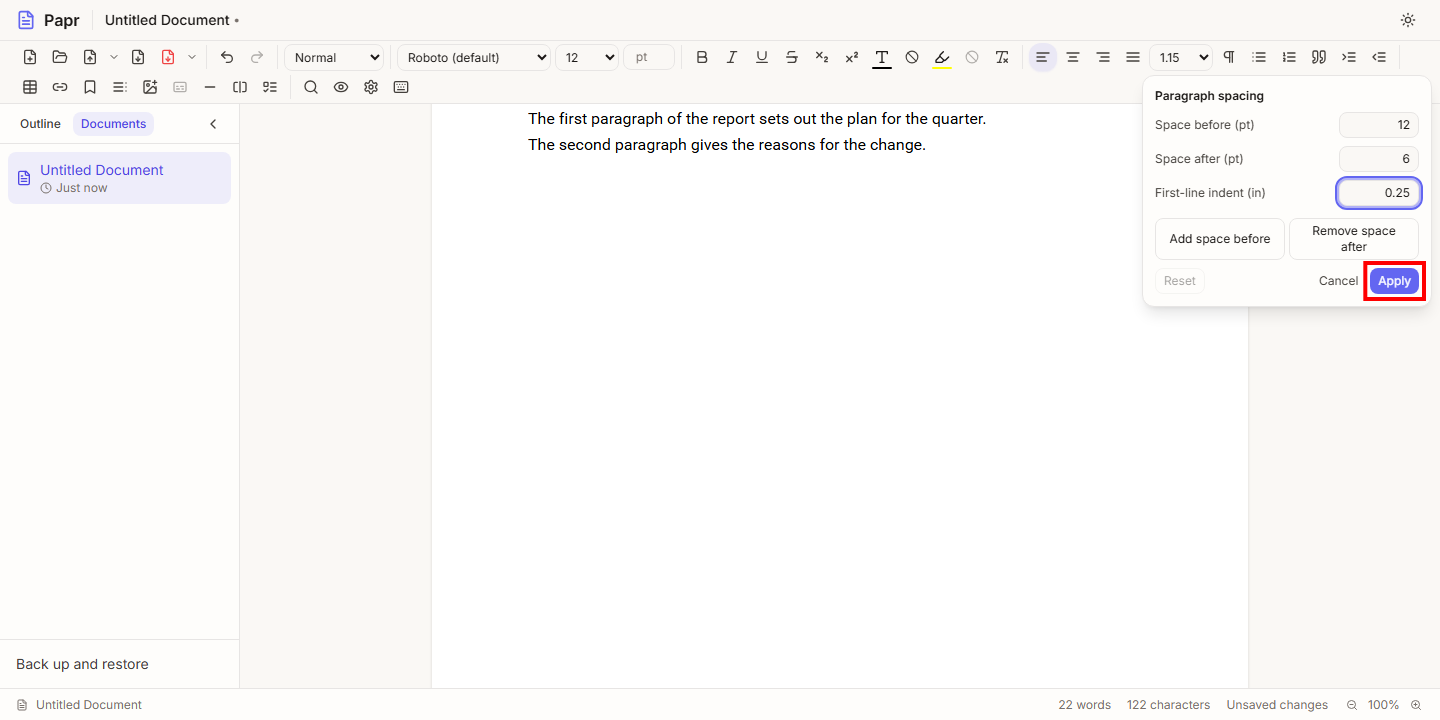1440x720 pixels.
Task: Click the Apply button
Action: [1394, 281]
